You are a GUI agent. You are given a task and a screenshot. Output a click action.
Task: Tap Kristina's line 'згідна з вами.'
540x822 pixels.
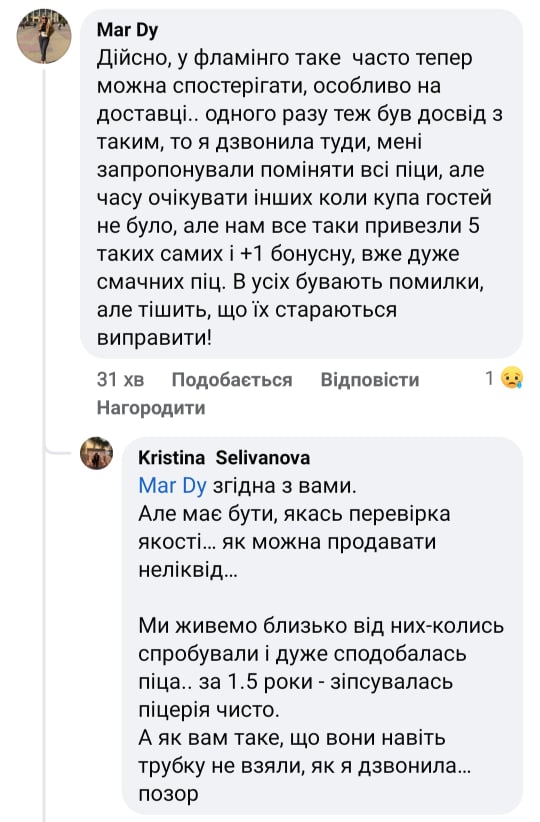pyautogui.click(x=284, y=485)
